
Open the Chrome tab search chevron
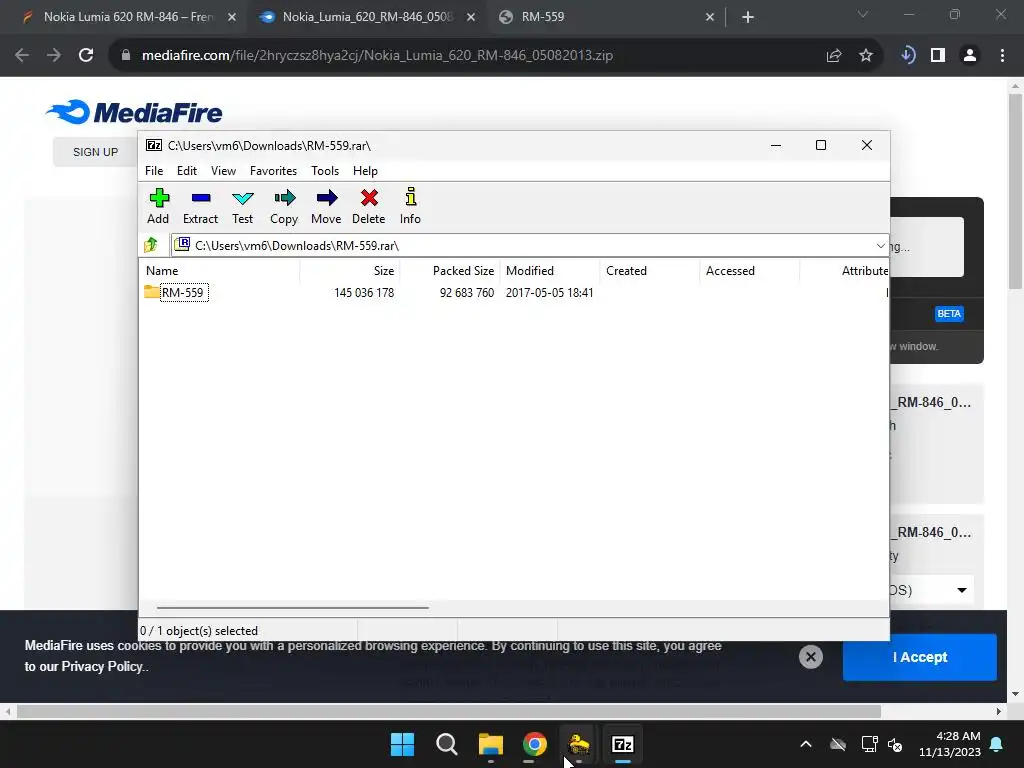pos(863,14)
